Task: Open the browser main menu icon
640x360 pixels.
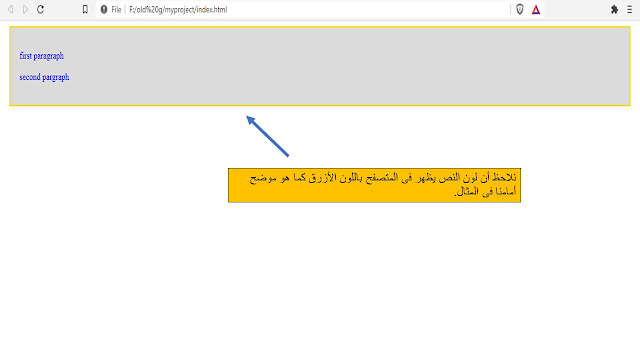Action: coord(630,9)
